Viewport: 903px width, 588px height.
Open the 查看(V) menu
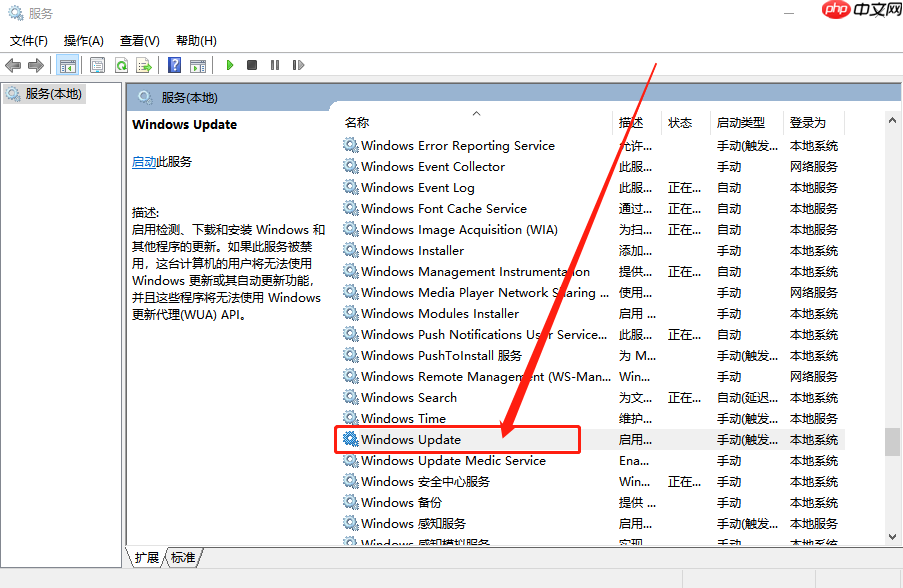139,40
